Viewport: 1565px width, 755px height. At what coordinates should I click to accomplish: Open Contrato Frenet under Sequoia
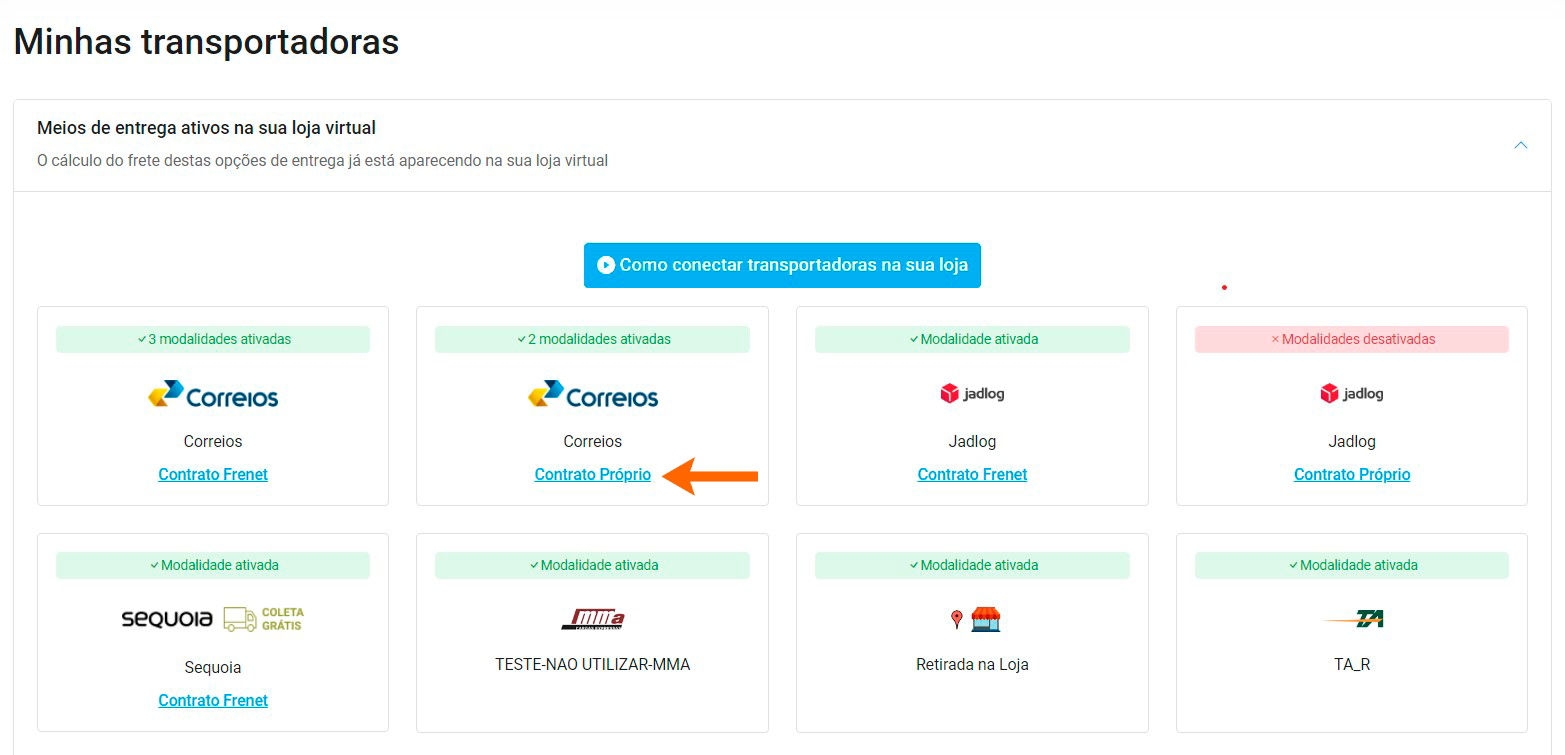[x=213, y=700]
